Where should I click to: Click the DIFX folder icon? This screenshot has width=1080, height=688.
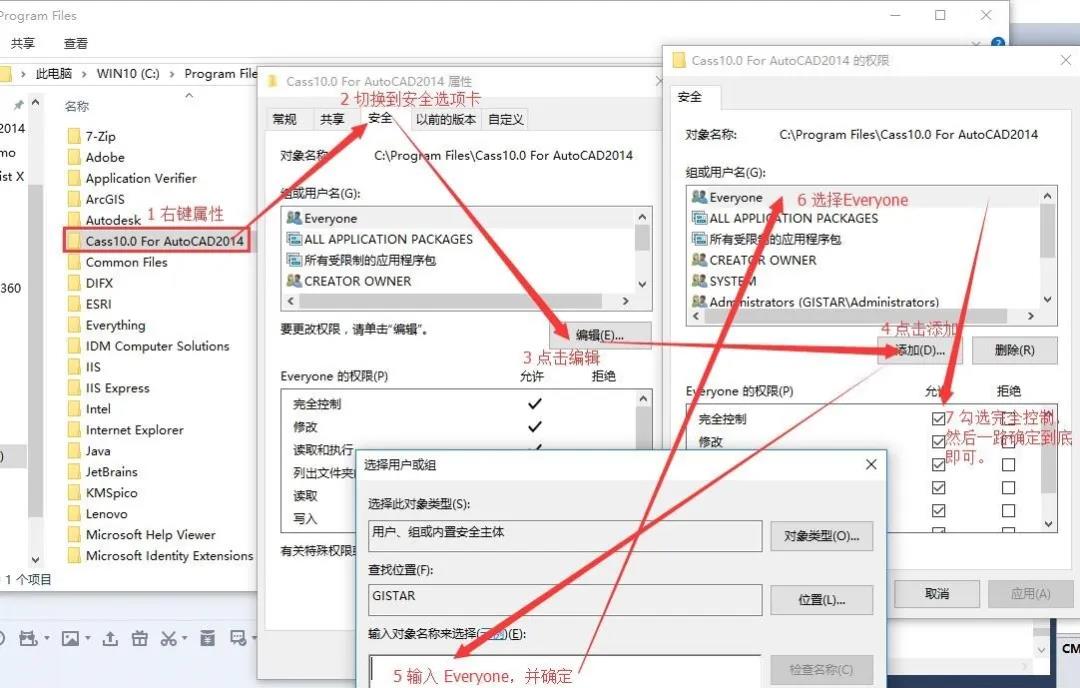(74, 282)
